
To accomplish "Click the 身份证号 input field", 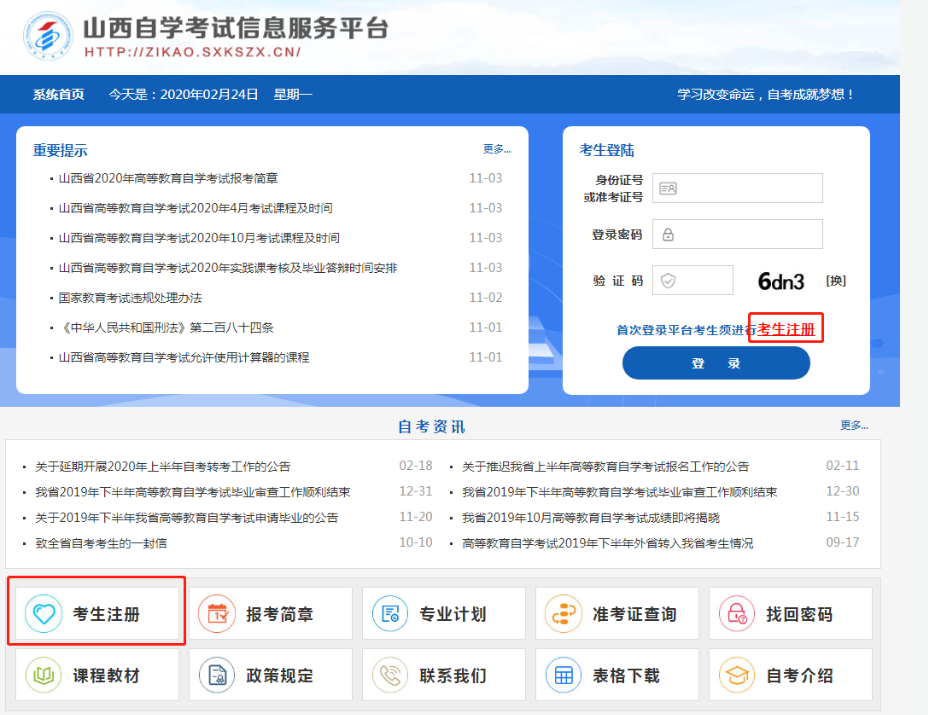I will (737, 188).
